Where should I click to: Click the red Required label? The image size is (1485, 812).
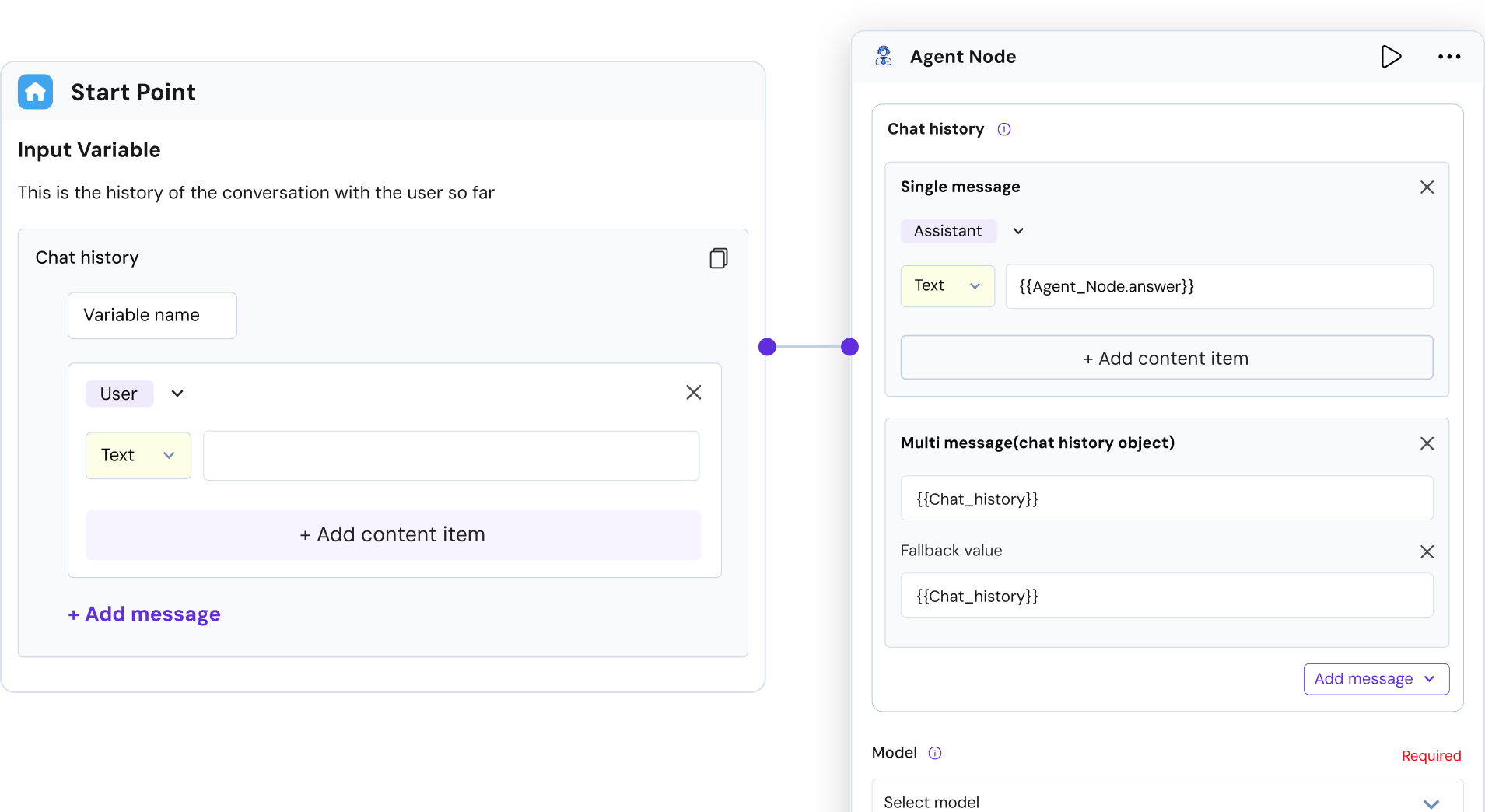(1431, 756)
